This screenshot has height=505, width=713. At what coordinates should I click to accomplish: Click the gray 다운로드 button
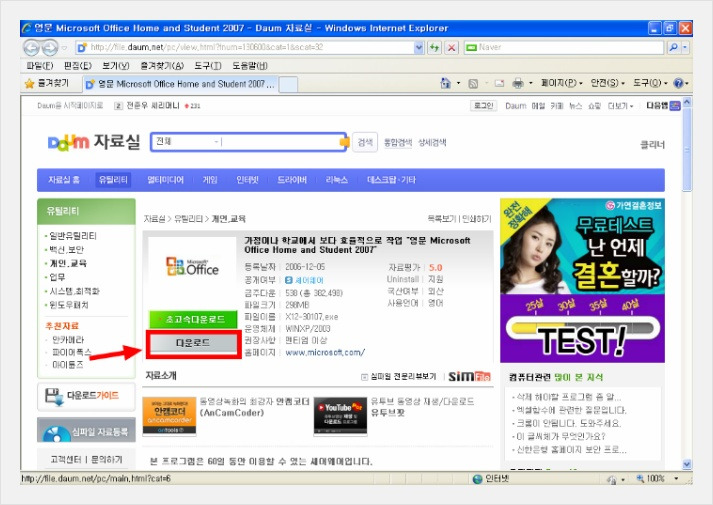point(193,343)
